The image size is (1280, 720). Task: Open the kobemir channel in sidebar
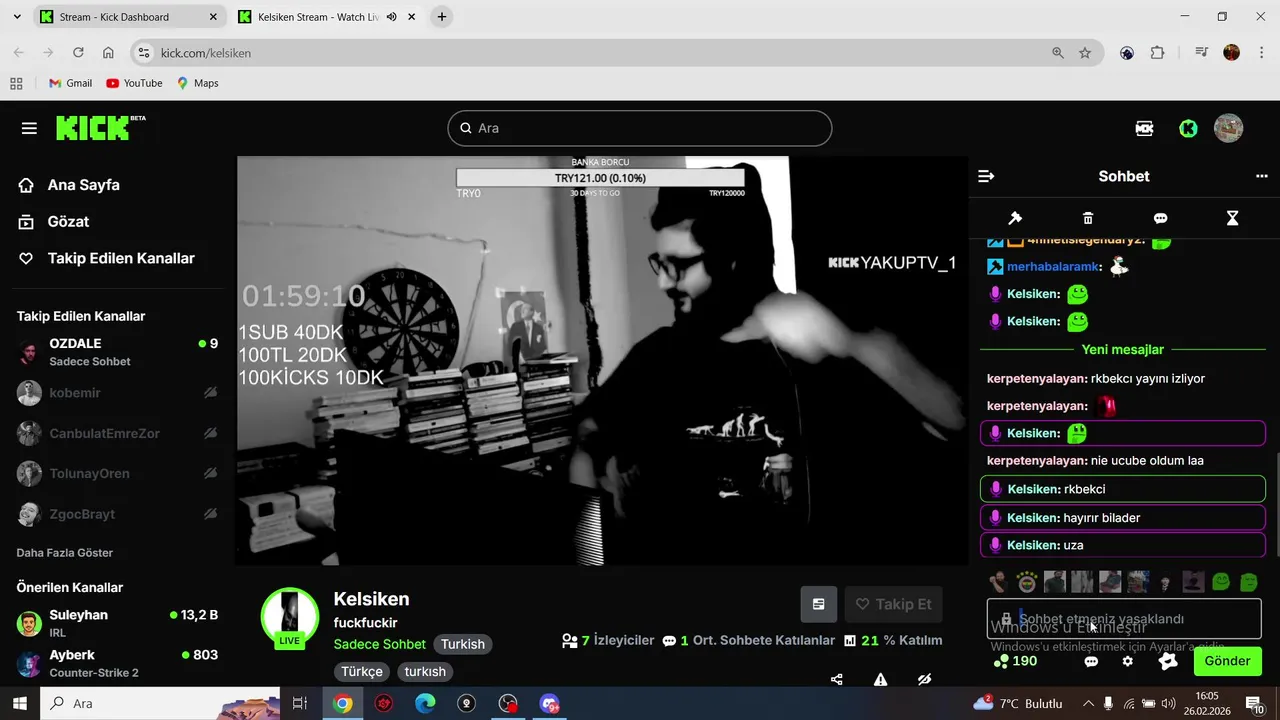(118, 393)
